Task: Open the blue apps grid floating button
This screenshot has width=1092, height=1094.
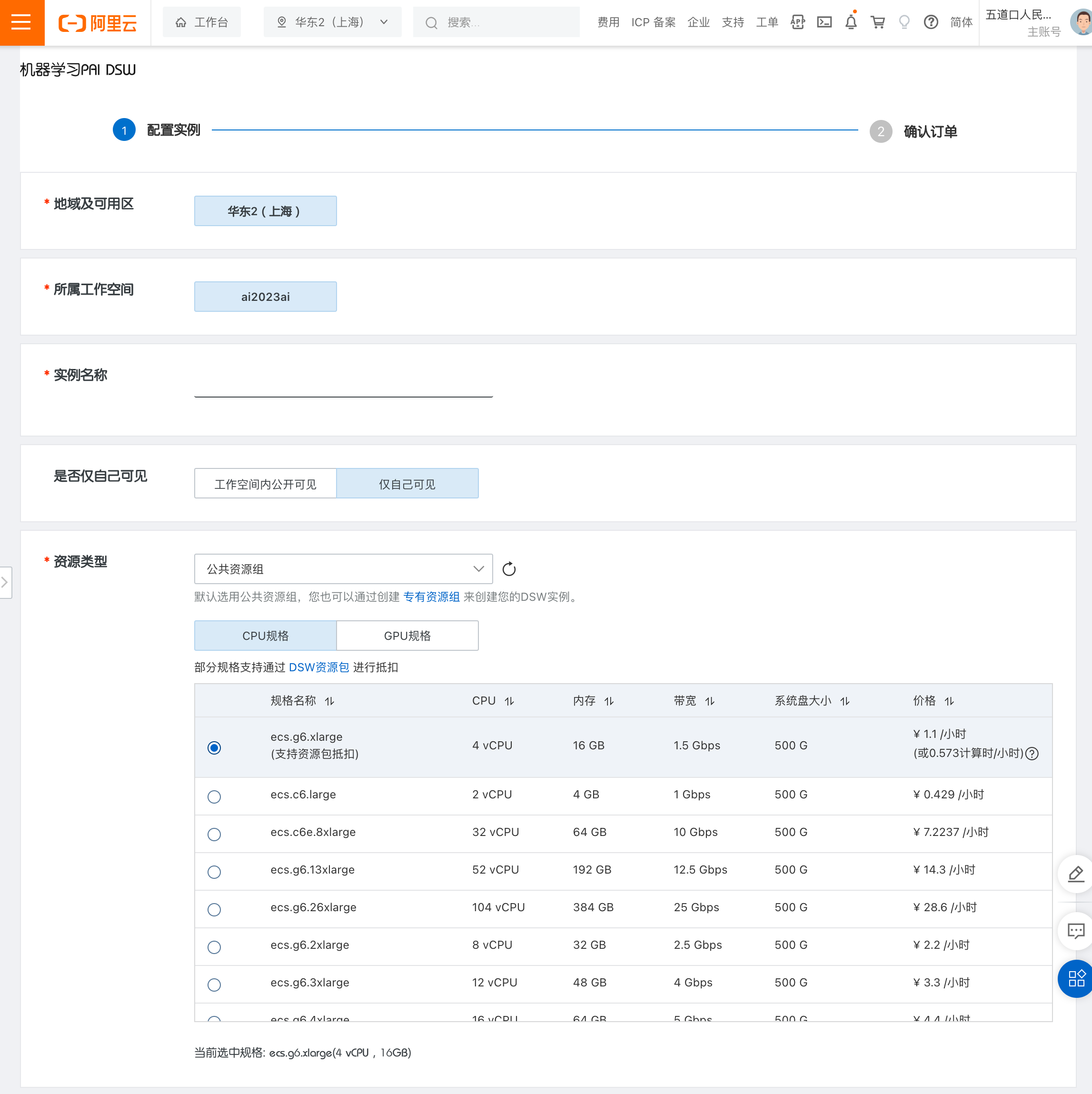Action: [1076, 979]
